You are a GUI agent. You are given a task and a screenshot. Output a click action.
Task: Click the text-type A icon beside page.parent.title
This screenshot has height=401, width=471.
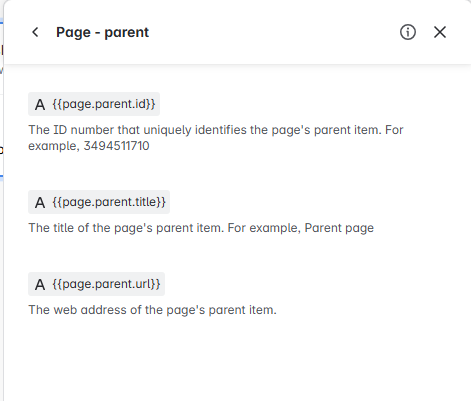click(x=40, y=202)
